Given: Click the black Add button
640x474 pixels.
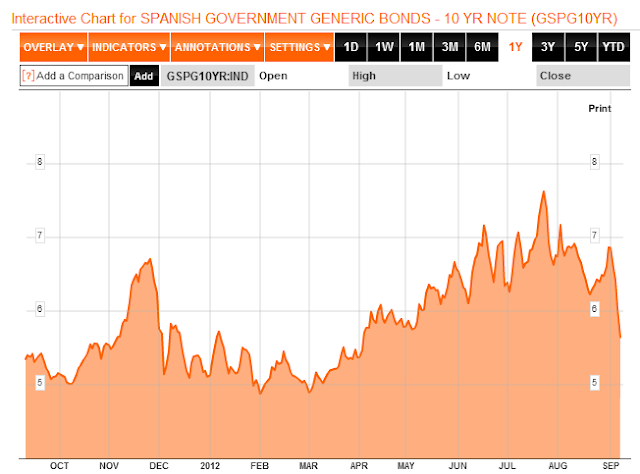Looking at the screenshot, I should (x=144, y=76).
